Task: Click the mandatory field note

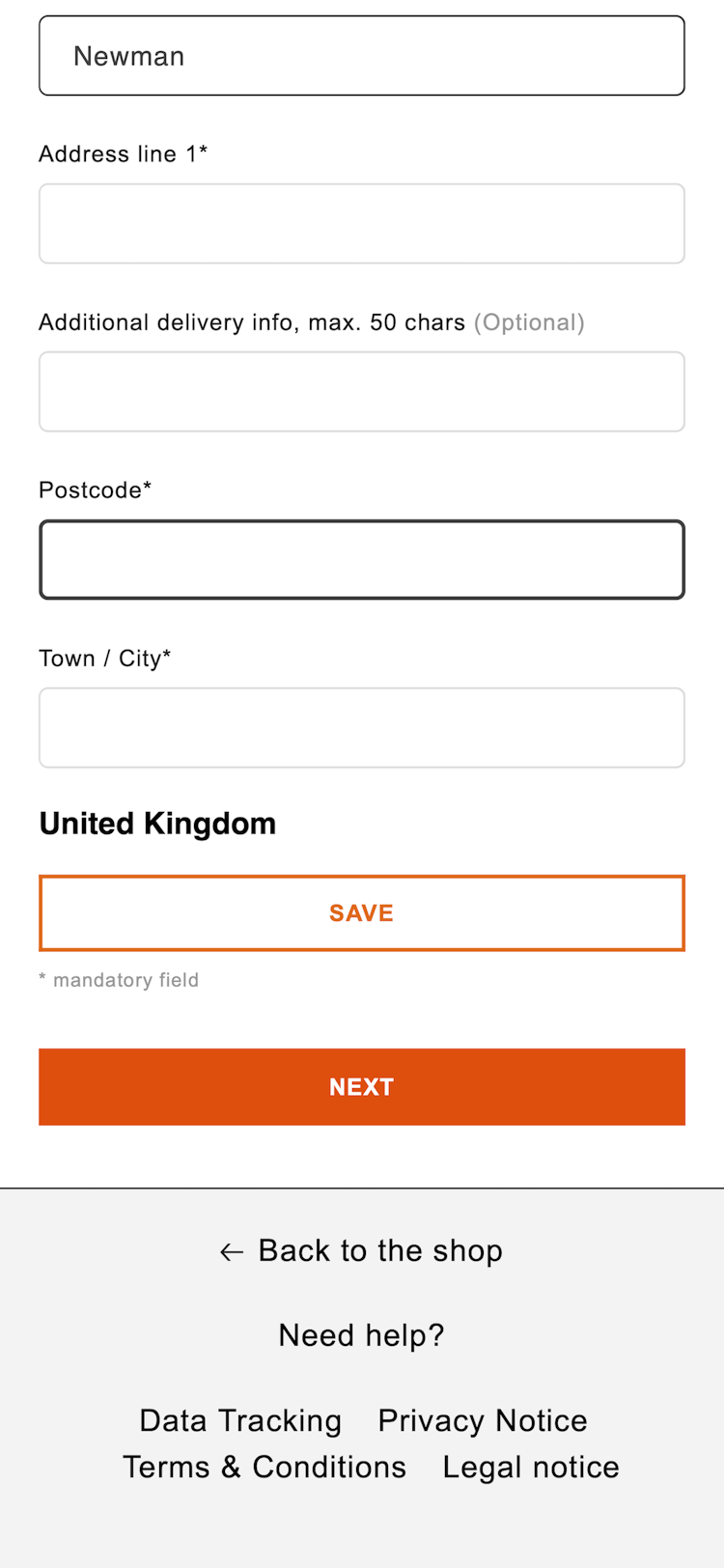Action: tap(120, 980)
